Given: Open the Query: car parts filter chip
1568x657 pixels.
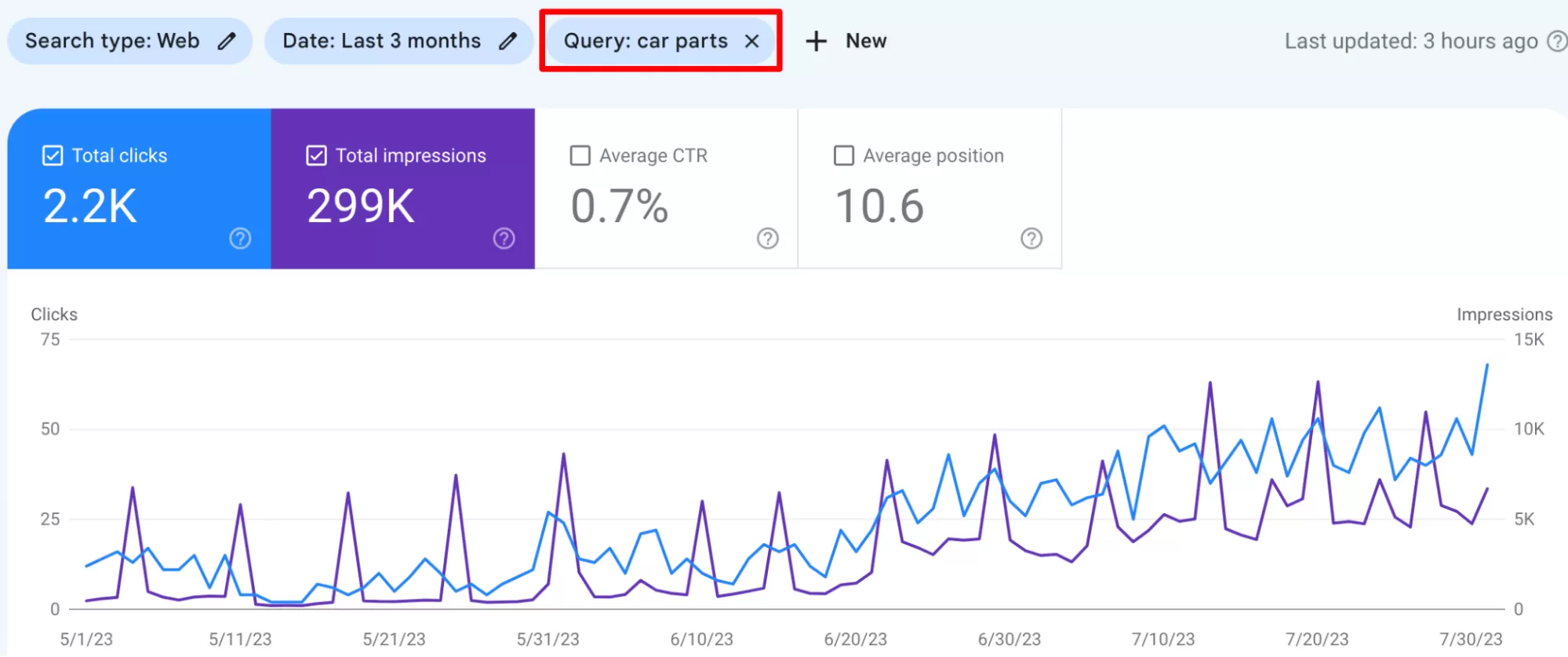Looking at the screenshot, I should pyautogui.click(x=645, y=41).
